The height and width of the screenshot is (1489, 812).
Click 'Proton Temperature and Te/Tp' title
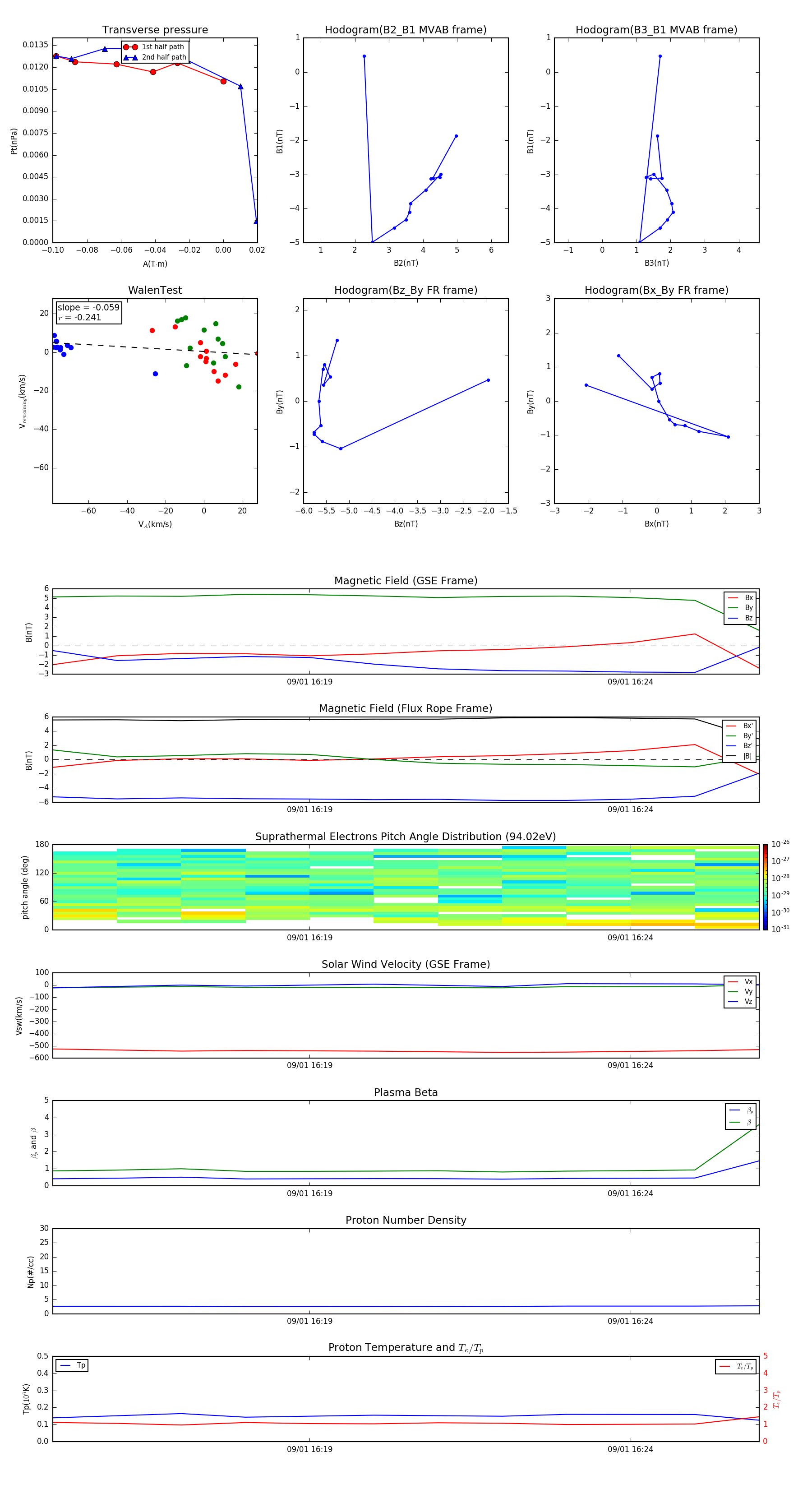[406, 1347]
